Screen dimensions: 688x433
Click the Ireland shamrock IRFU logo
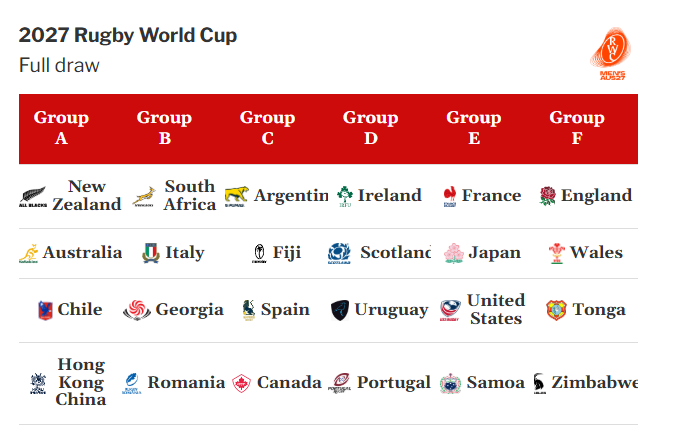345,196
